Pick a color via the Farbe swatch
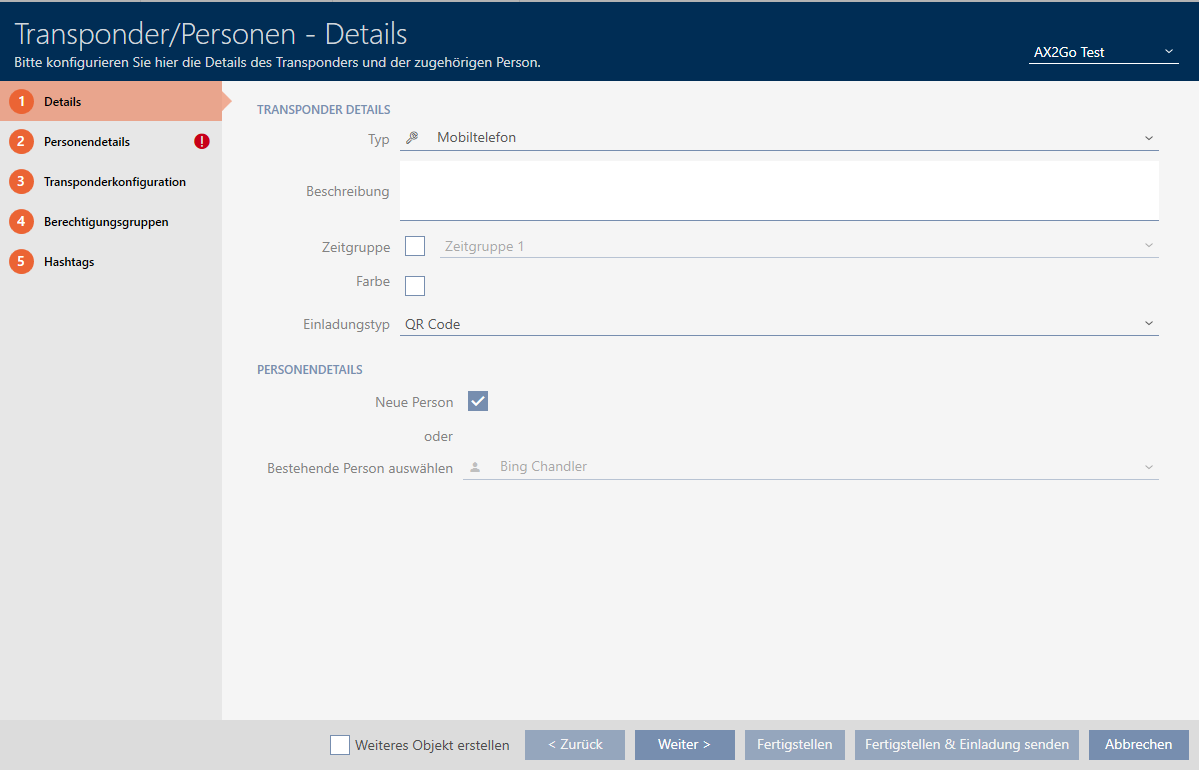 point(415,286)
